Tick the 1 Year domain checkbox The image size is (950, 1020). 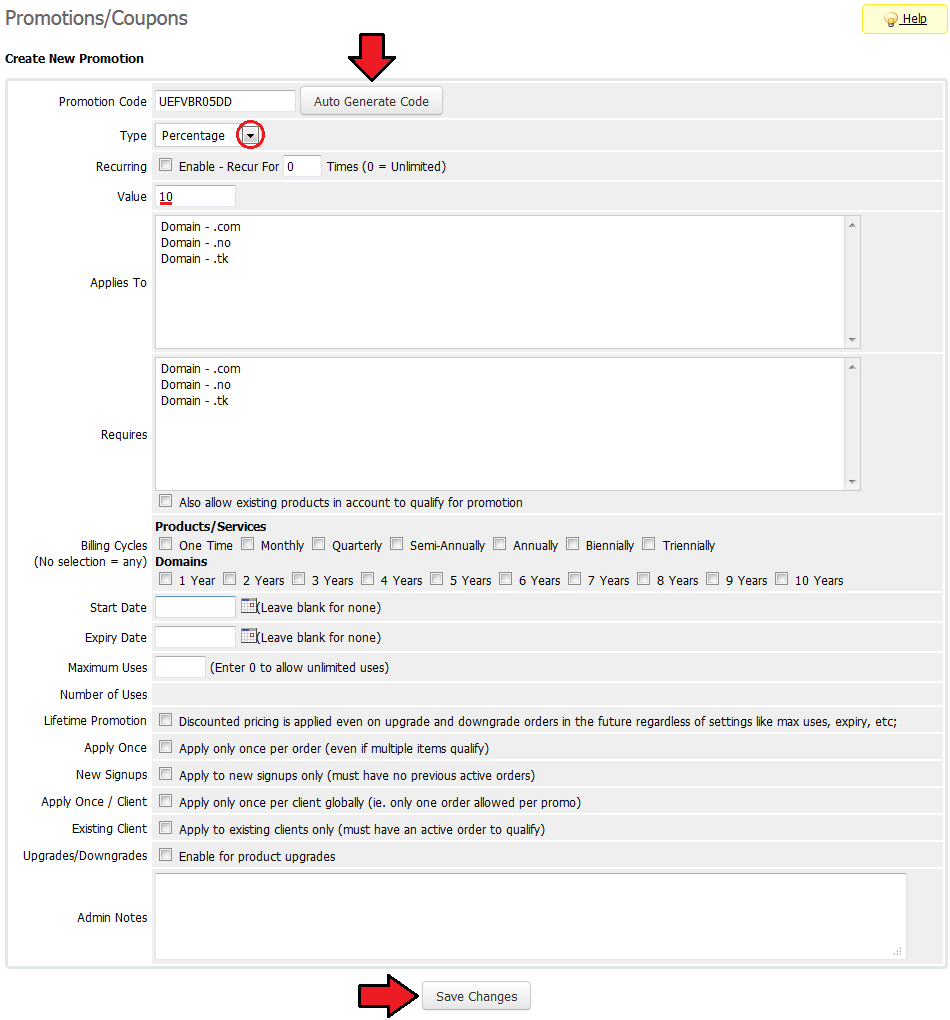point(166,579)
